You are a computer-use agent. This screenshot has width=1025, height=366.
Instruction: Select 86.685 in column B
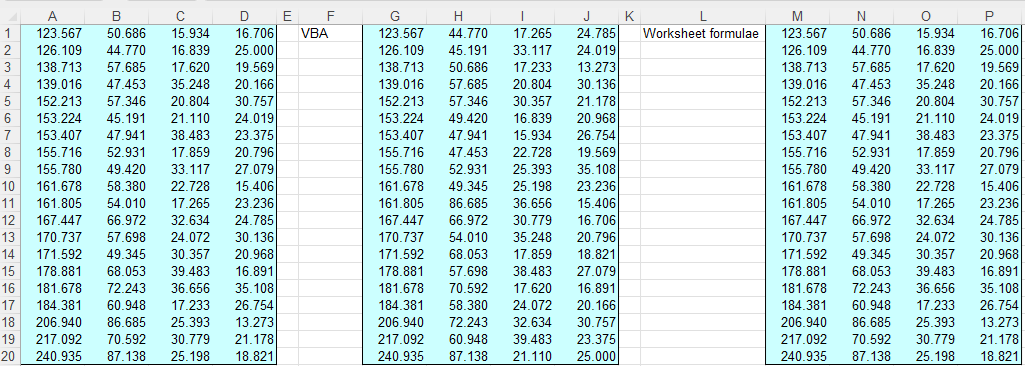click(x=116, y=322)
